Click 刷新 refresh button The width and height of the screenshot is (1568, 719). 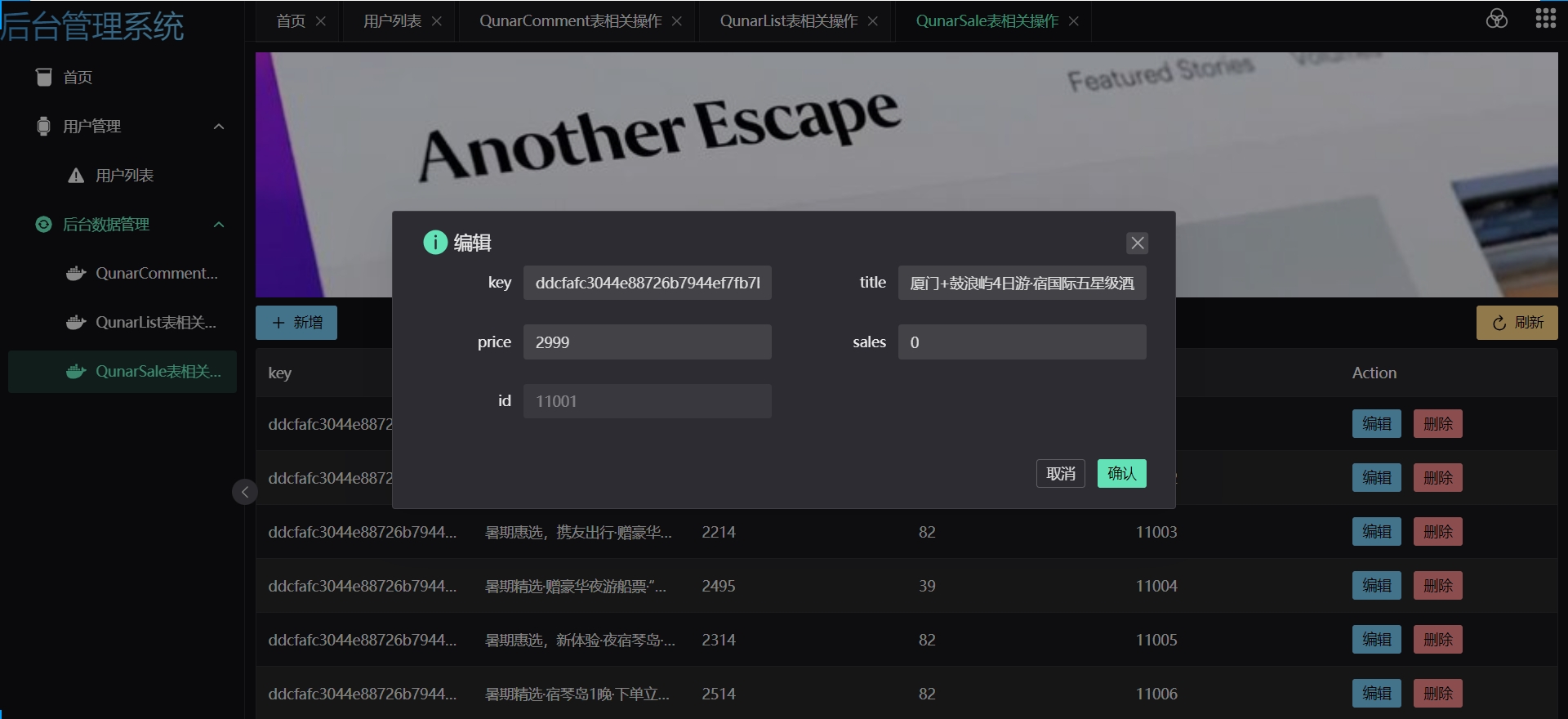click(1517, 323)
